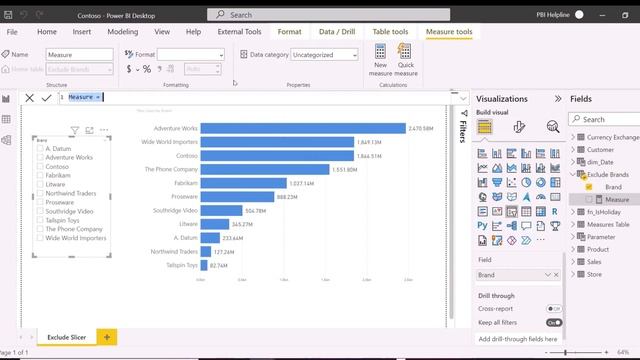Check Fabrikam in the slicer
This screenshot has width=640, height=360.
tap(40, 175)
